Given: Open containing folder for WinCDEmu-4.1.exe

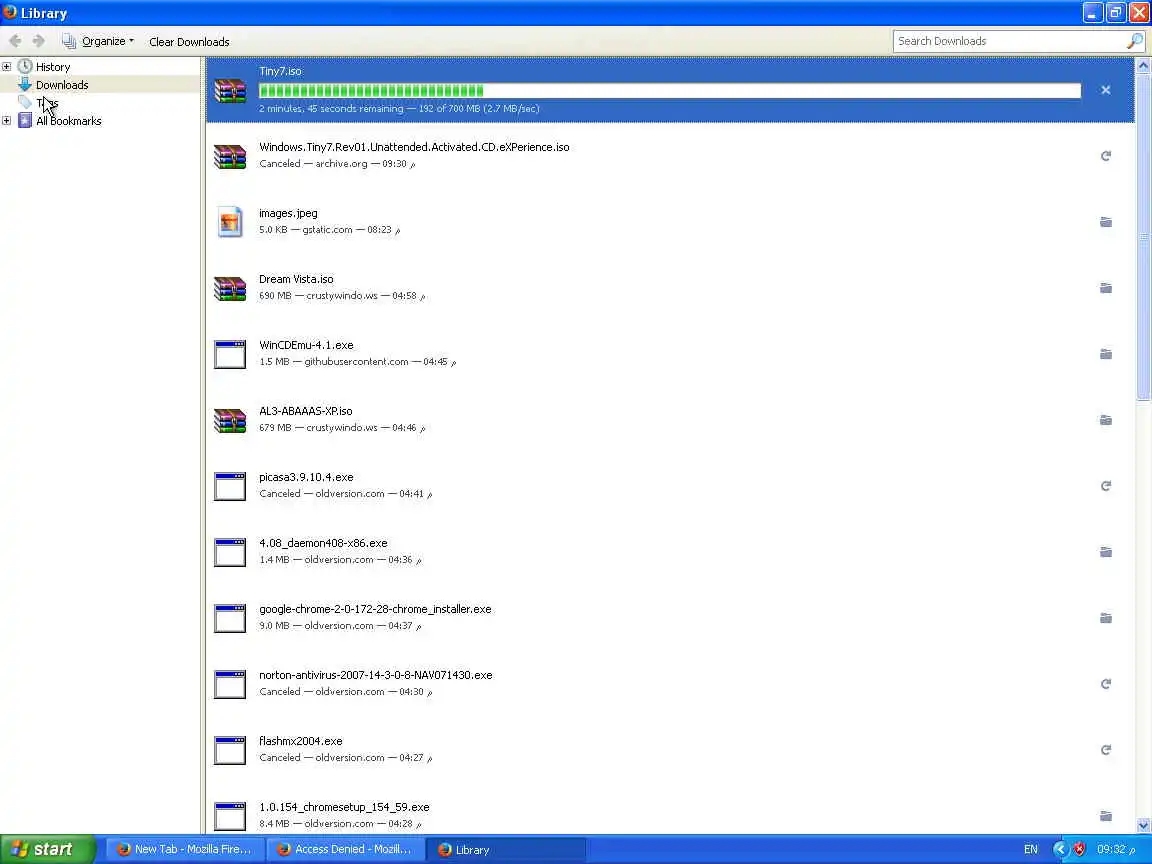Looking at the screenshot, I should coord(1105,354).
